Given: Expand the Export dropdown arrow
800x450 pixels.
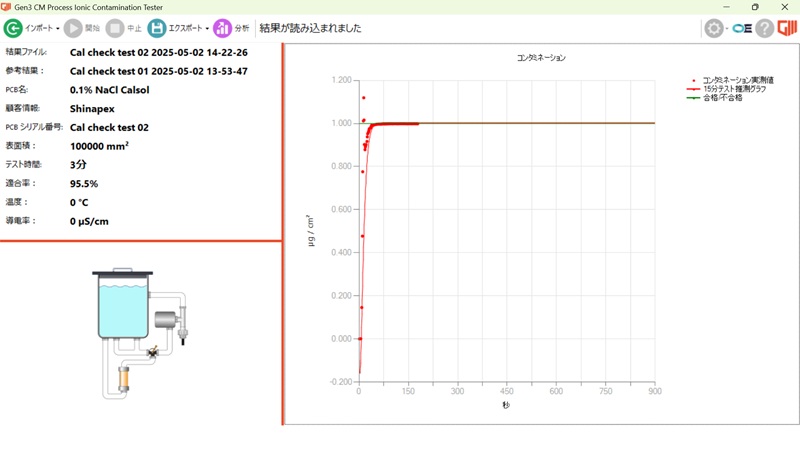Looking at the screenshot, I should click(207, 29).
